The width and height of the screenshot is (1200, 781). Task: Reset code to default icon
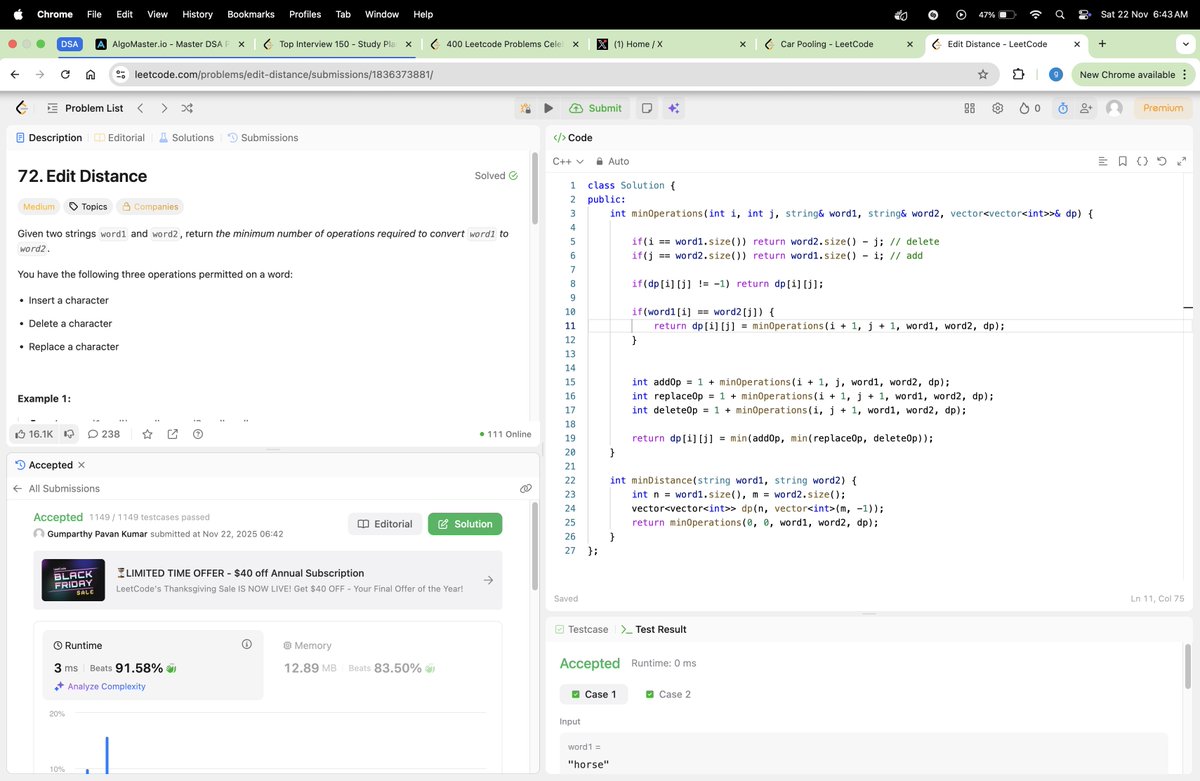[x=1162, y=161]
